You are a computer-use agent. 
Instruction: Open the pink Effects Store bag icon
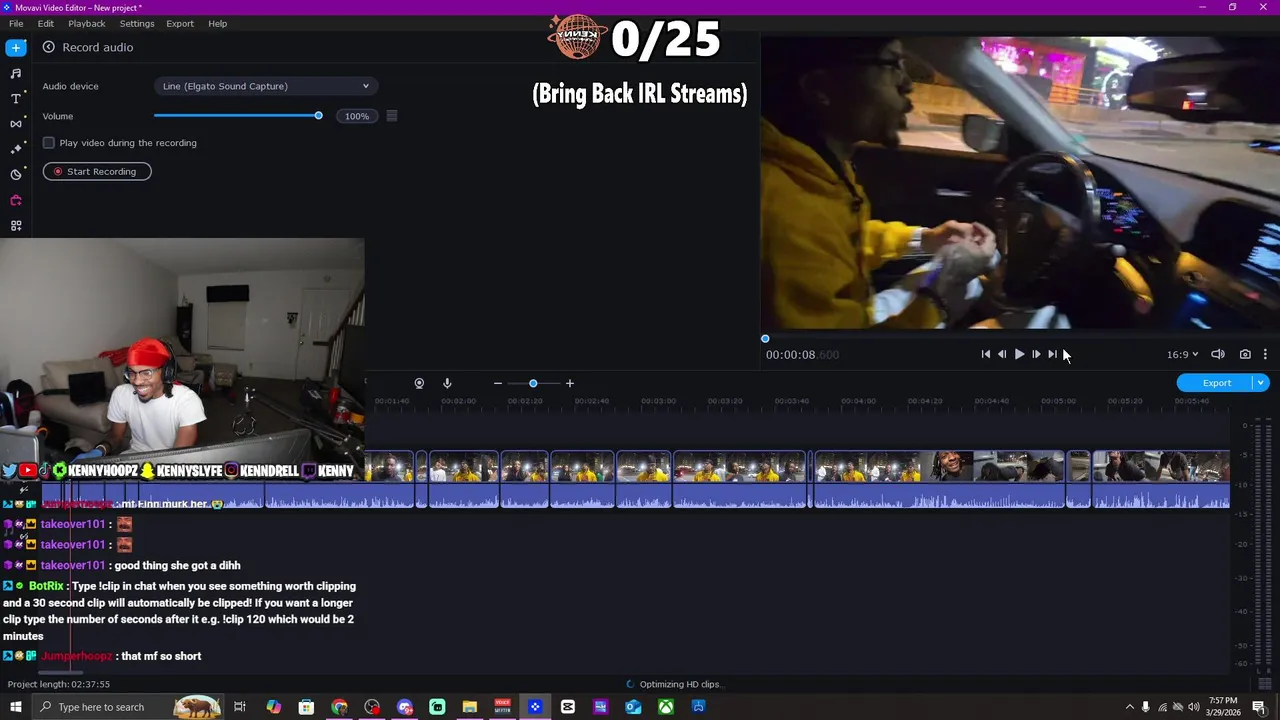[x=16, y=200]
